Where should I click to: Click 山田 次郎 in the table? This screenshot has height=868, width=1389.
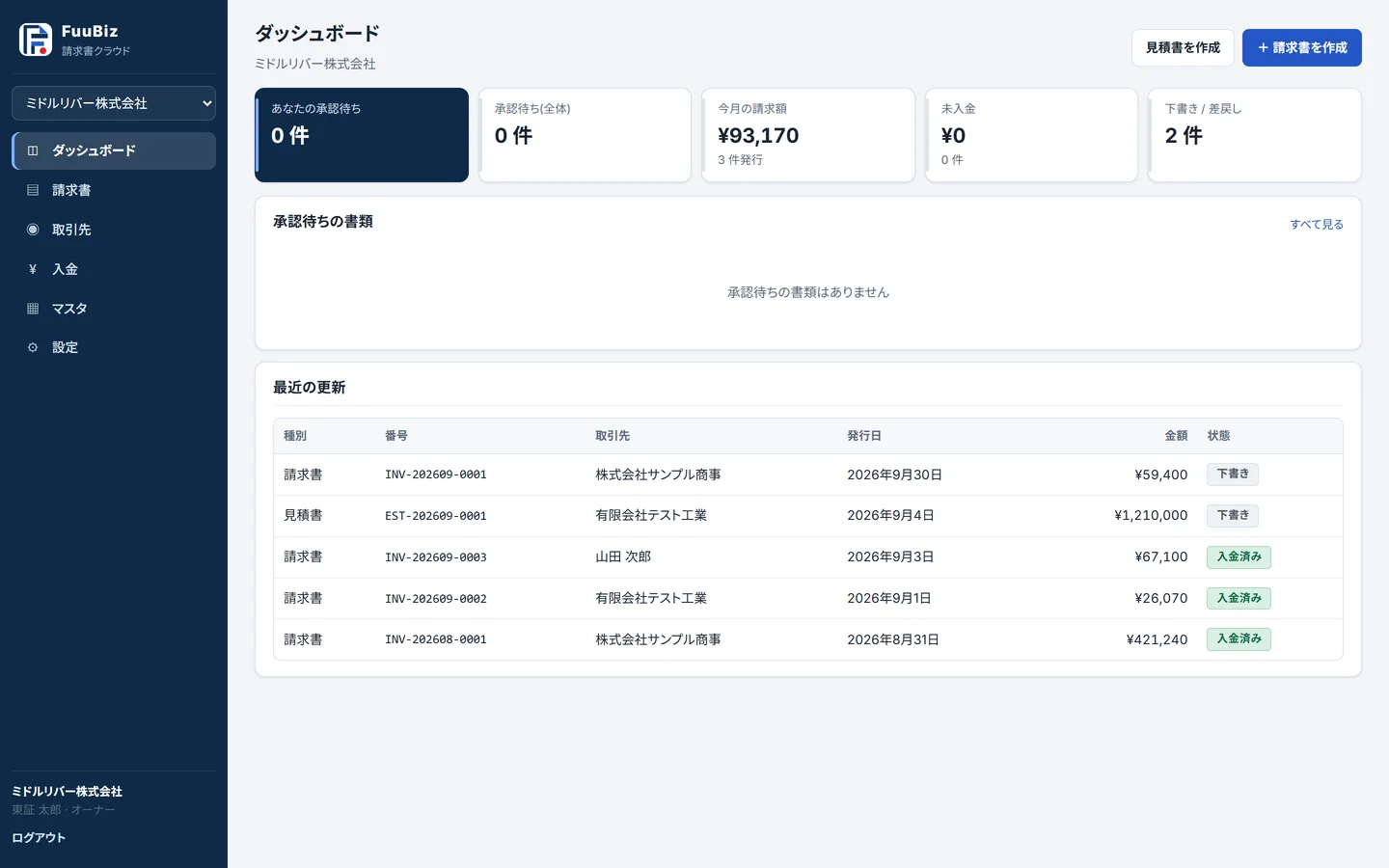pyautogui.click(x=623, y=556)
